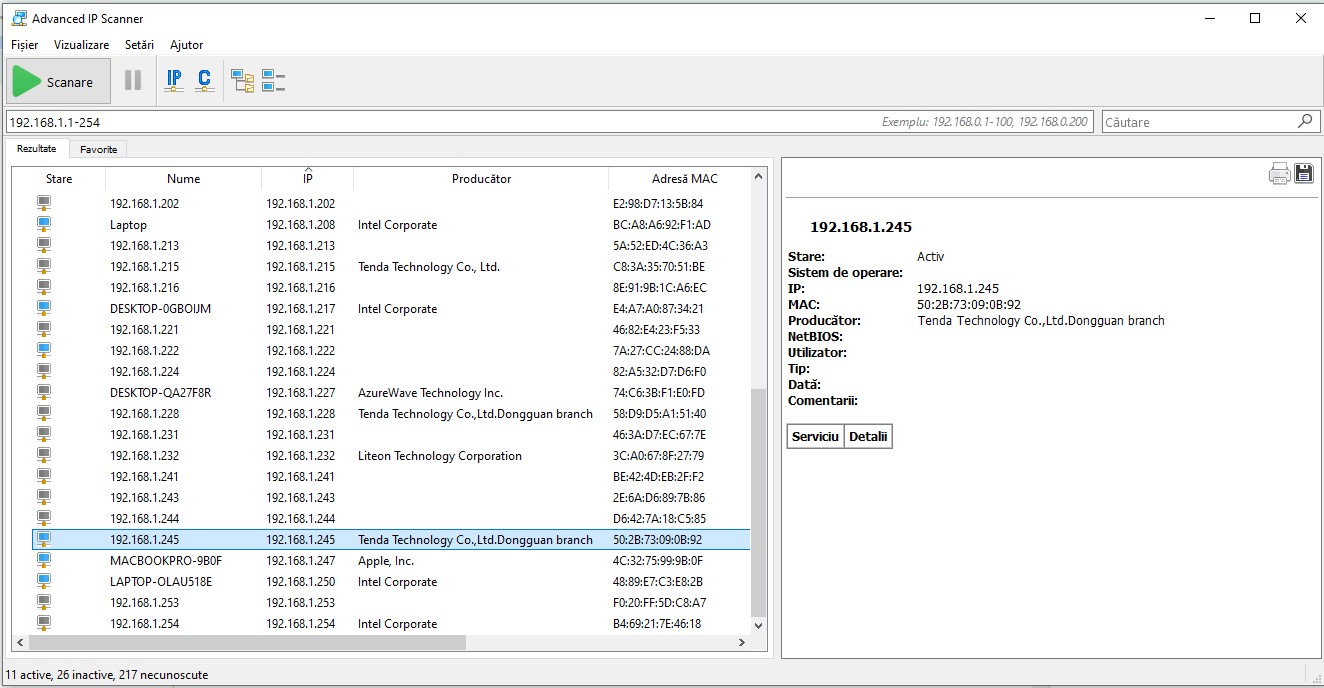The width and height of the screenshot is (1324, 688).
Task: Click the vertical scrollbar thumb of the results list
Action: (758, 502)
